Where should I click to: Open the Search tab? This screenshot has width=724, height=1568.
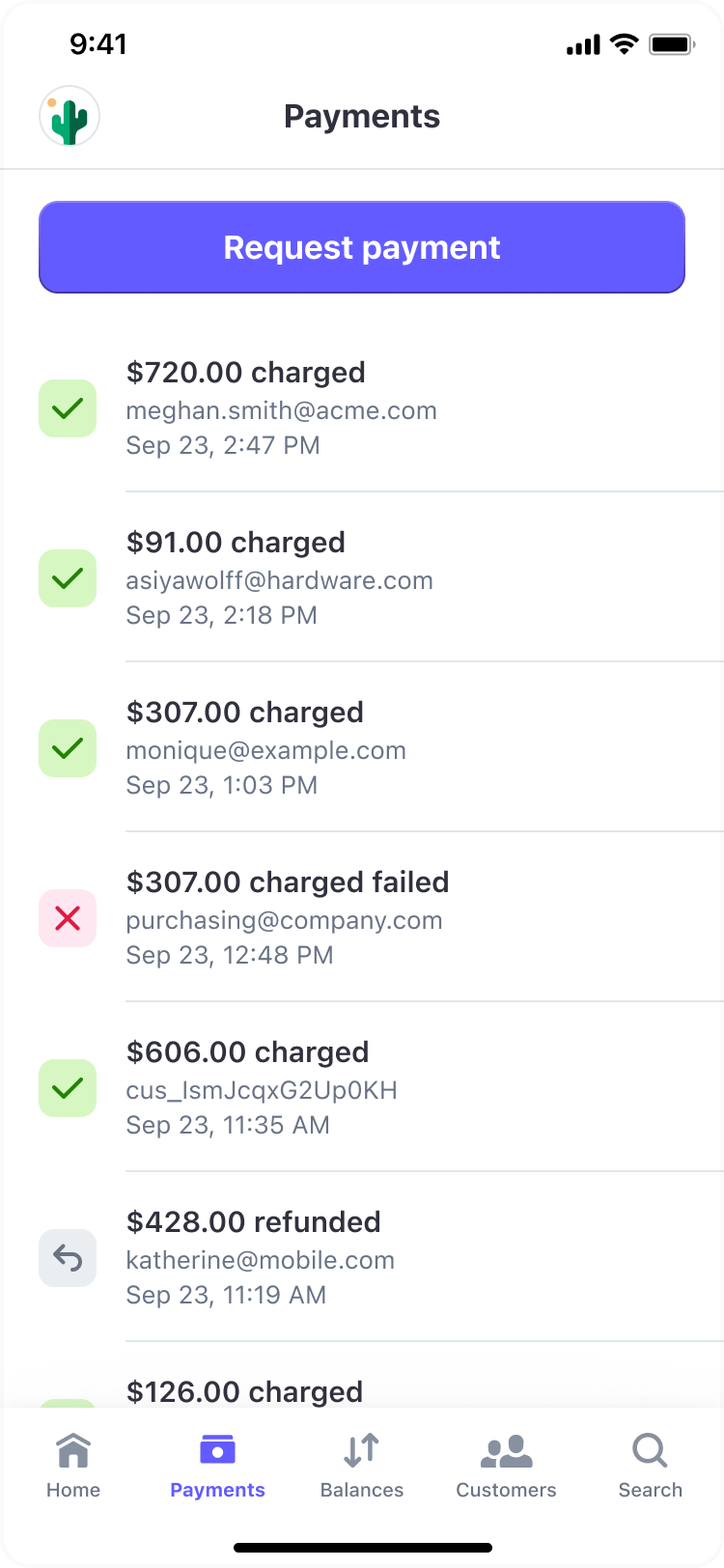pos(650,1465)
